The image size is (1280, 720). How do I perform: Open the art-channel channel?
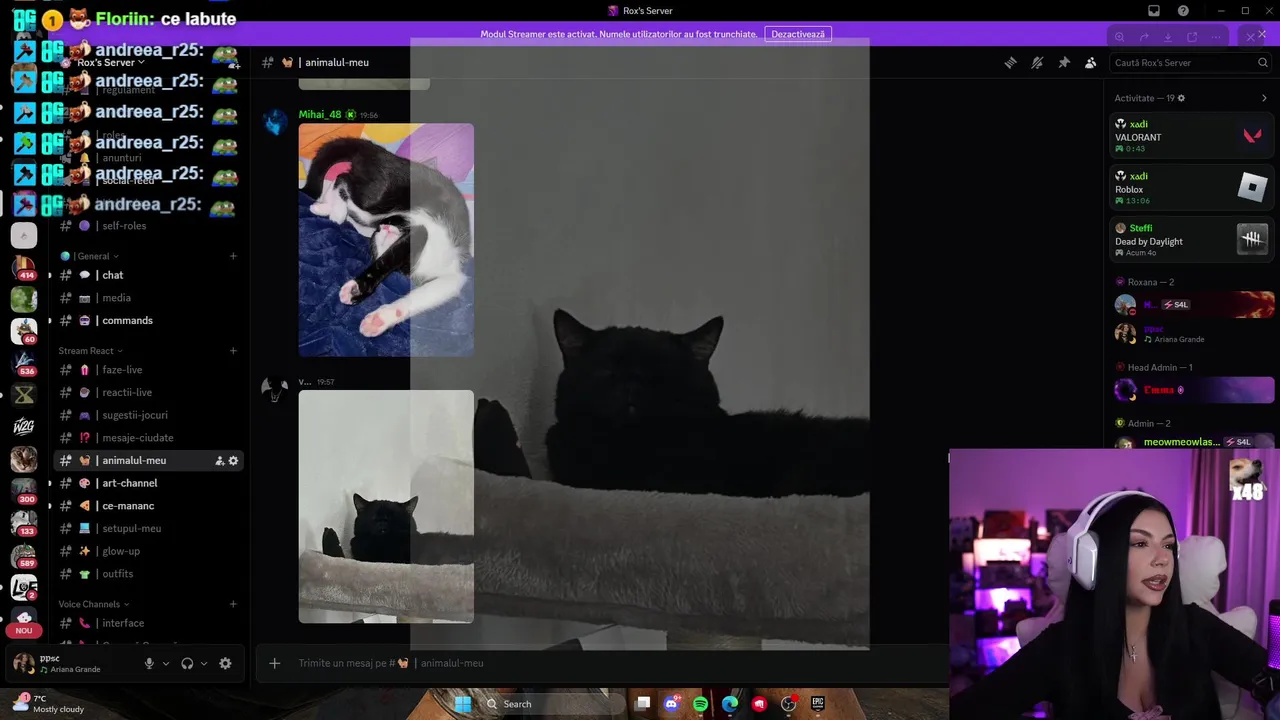pos(148,483)
